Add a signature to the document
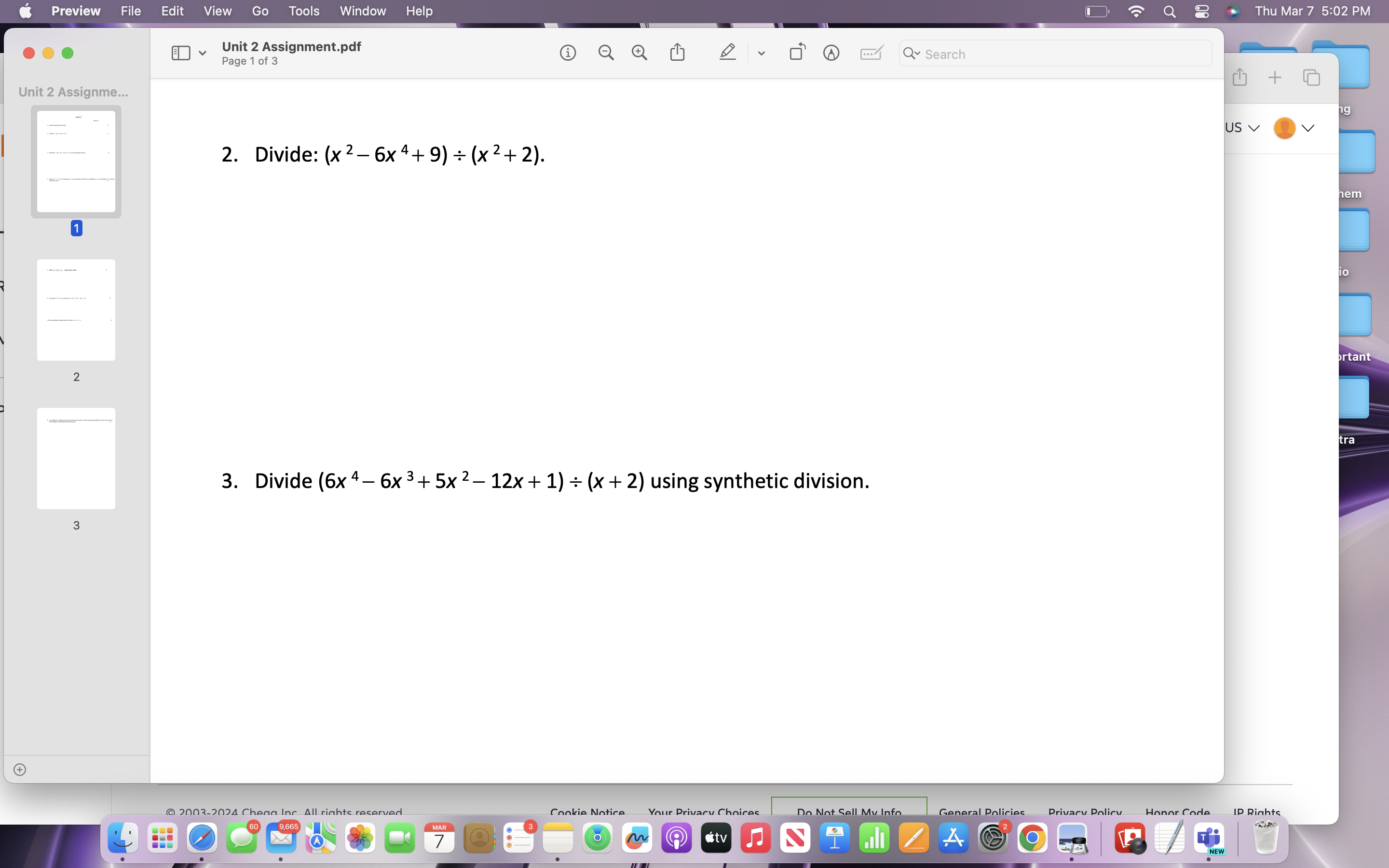 point(871,53)
